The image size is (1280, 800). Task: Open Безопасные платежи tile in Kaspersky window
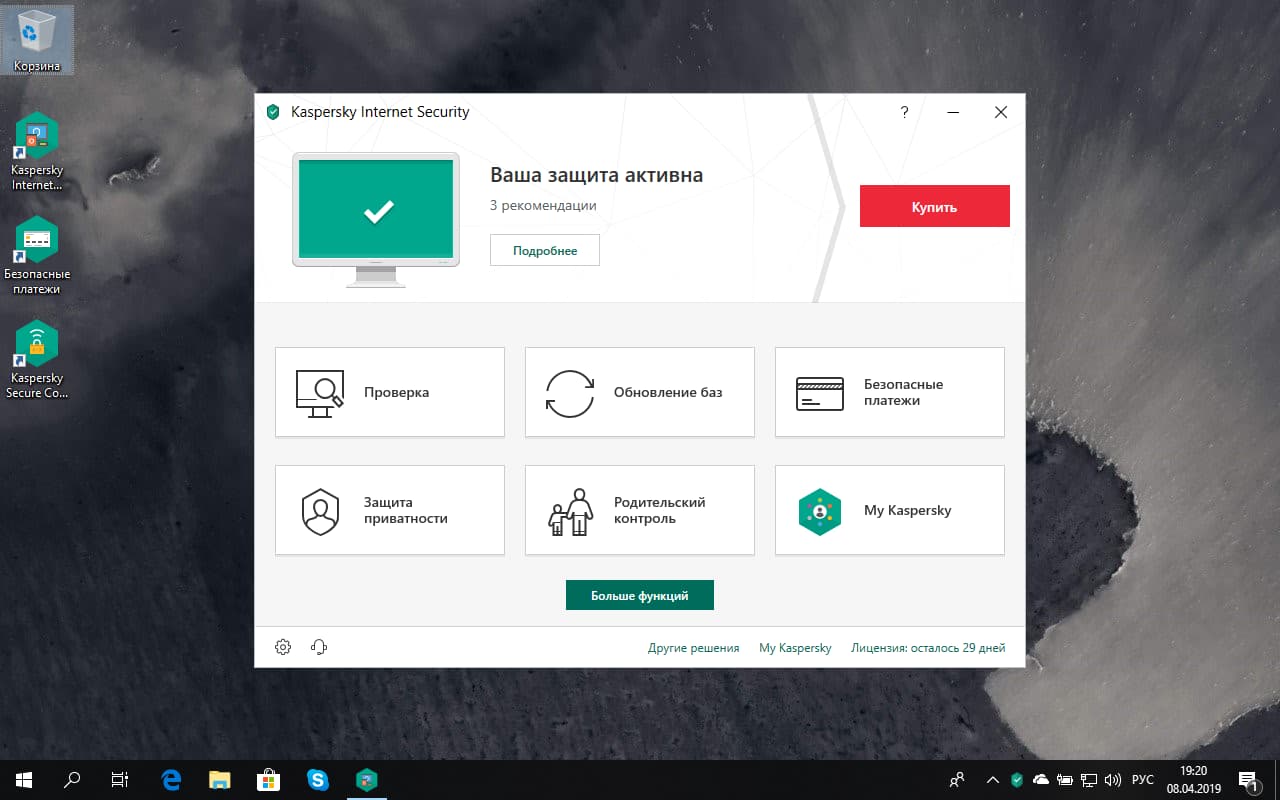pos(890,392)
